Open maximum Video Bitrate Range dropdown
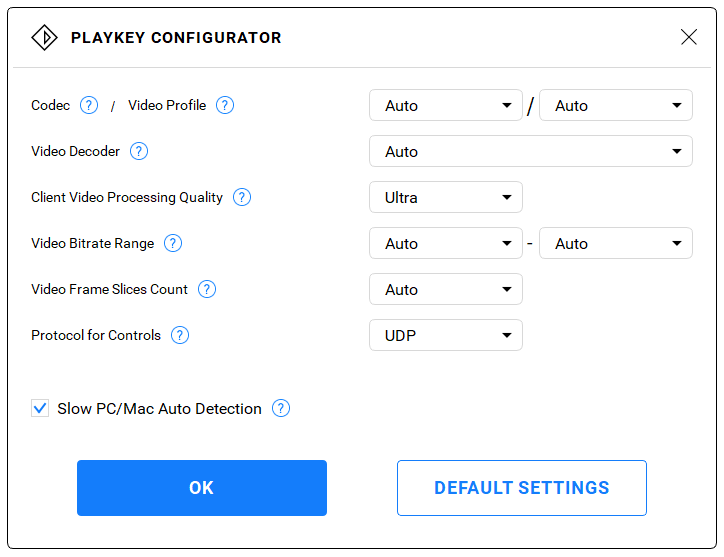 [615, 243]
